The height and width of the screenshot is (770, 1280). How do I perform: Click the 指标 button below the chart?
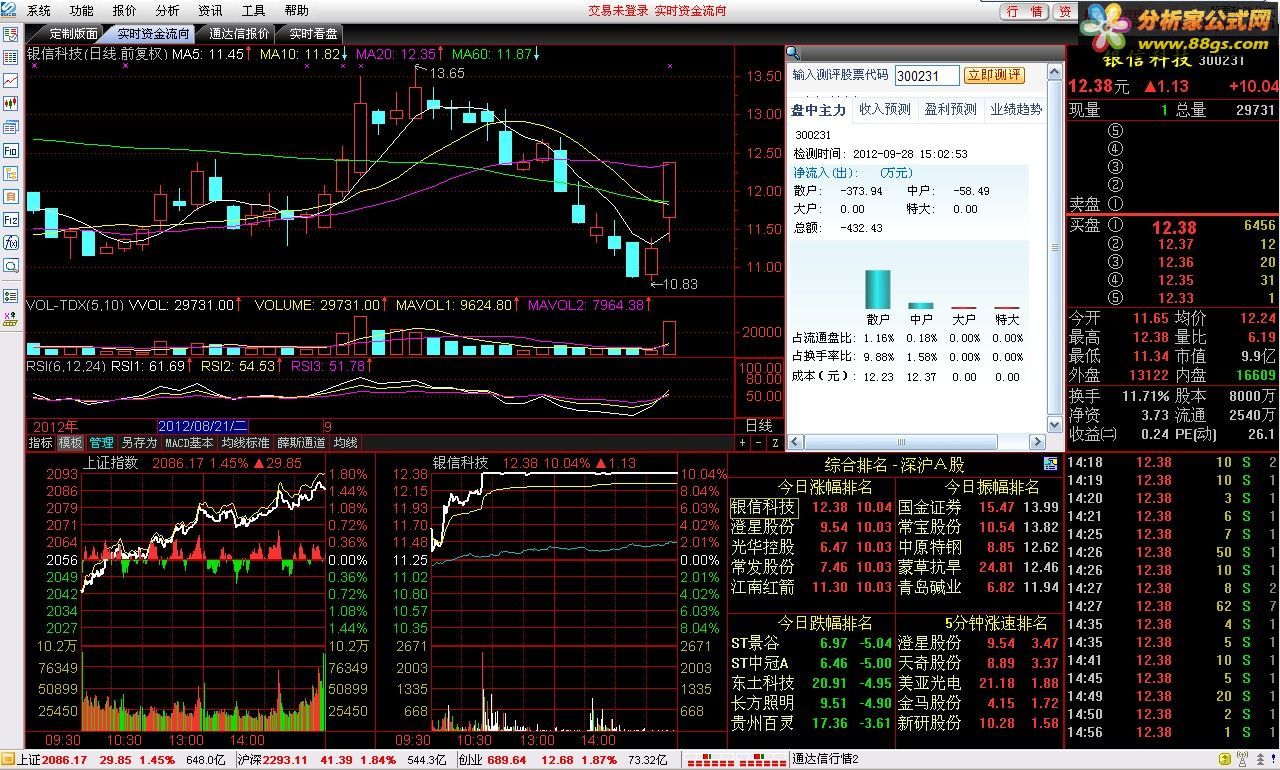click(x=41, y=442)
